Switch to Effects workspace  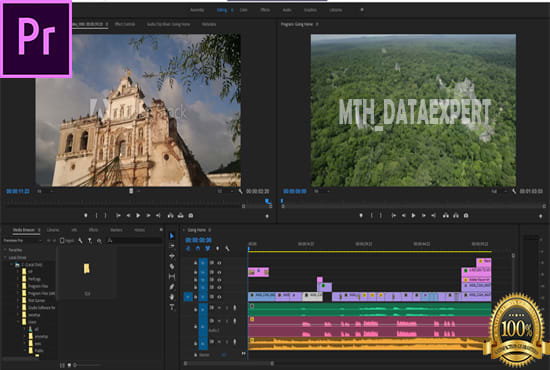coord(265,10)
